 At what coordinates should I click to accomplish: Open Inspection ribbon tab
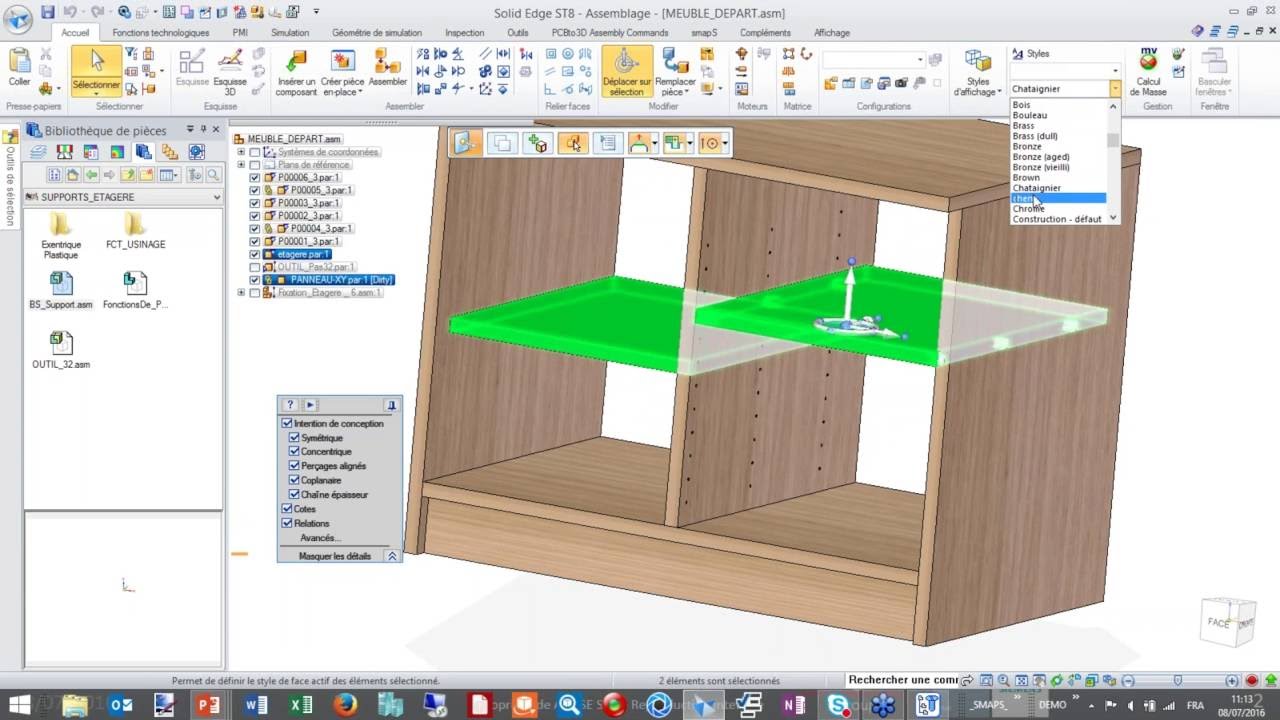(464, 33)
